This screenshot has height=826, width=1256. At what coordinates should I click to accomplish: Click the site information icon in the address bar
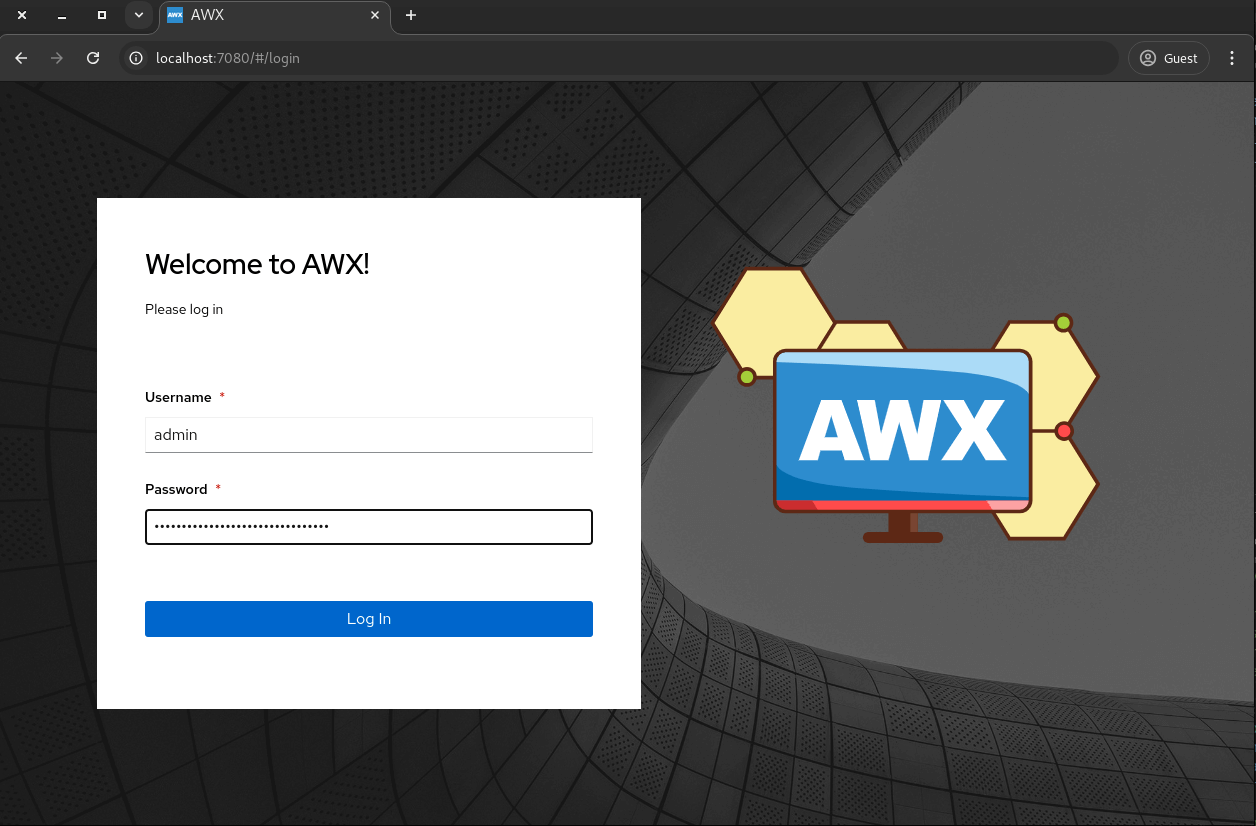[135, 57]
